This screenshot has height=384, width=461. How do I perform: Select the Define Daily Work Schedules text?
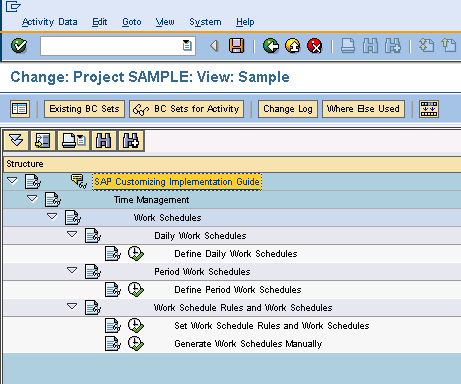pos(236,254)
